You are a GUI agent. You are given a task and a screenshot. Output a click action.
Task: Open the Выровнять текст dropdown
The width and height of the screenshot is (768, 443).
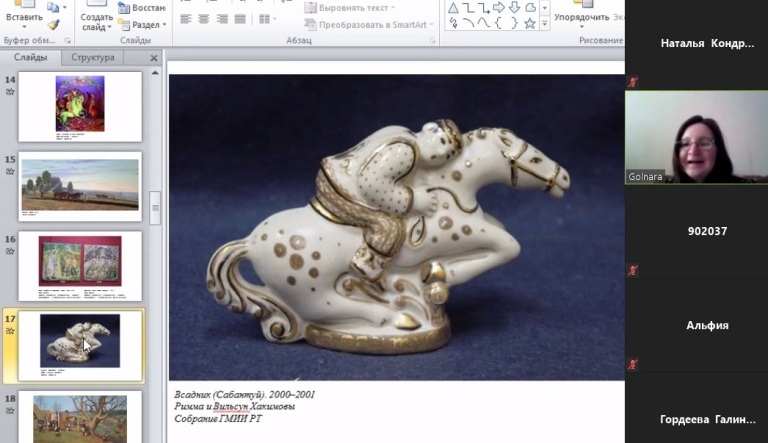[393, 8]
